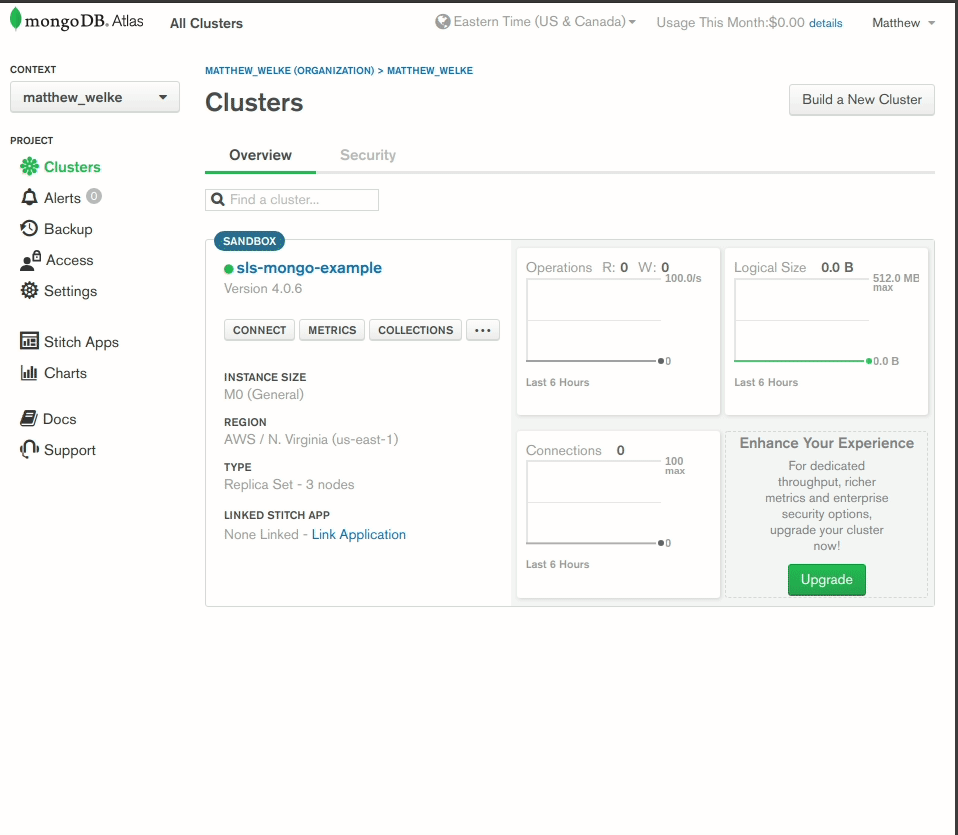The width and height of the screenshot is (958, 835).
Task: Click the Stitch Apps icon
Action: [29, 341]
